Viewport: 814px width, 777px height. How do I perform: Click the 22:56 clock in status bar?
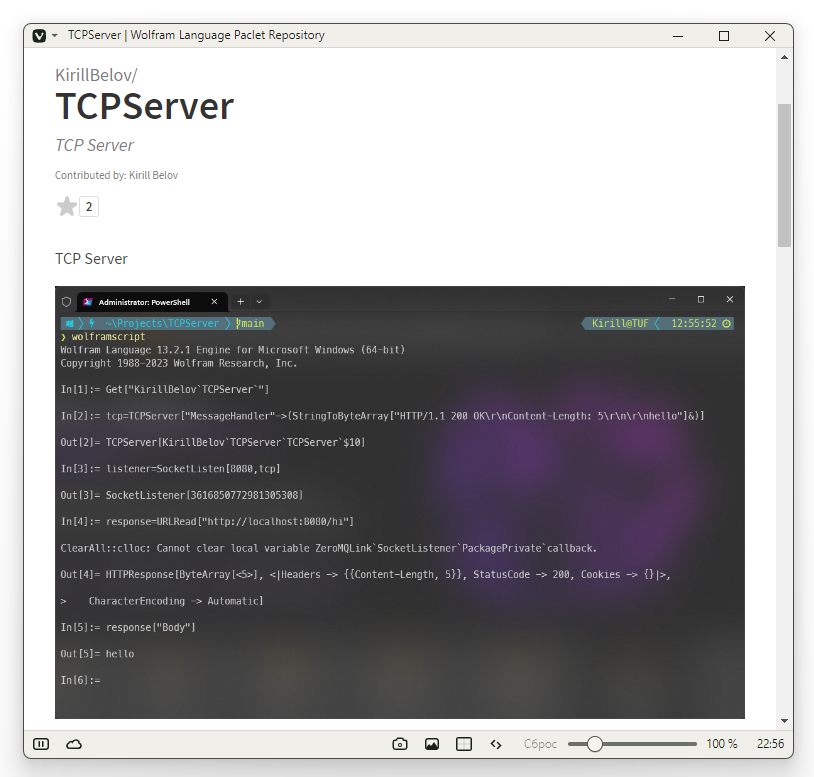770,744
